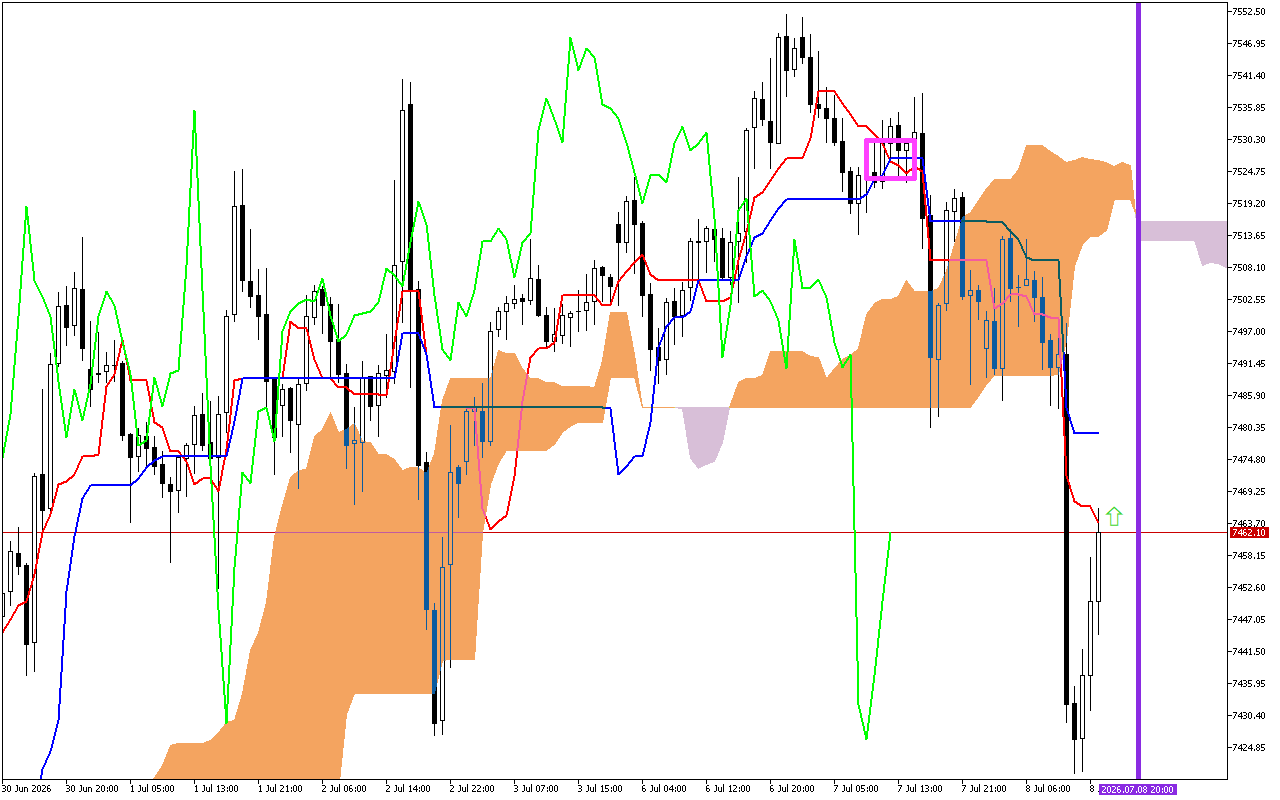Click price axis label 7435.95

pyautogui.click(x=1248, y=684)
